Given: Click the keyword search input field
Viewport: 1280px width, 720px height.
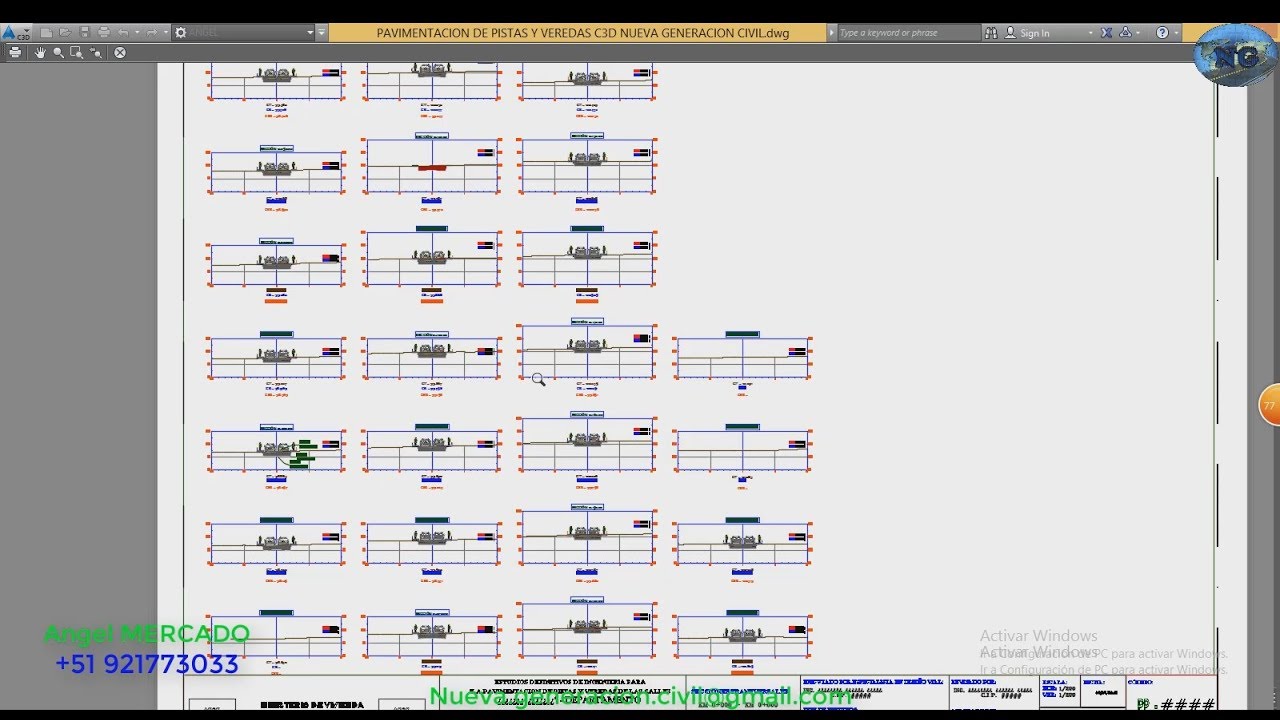Looking at the screenshot, I should coord(909,33).
